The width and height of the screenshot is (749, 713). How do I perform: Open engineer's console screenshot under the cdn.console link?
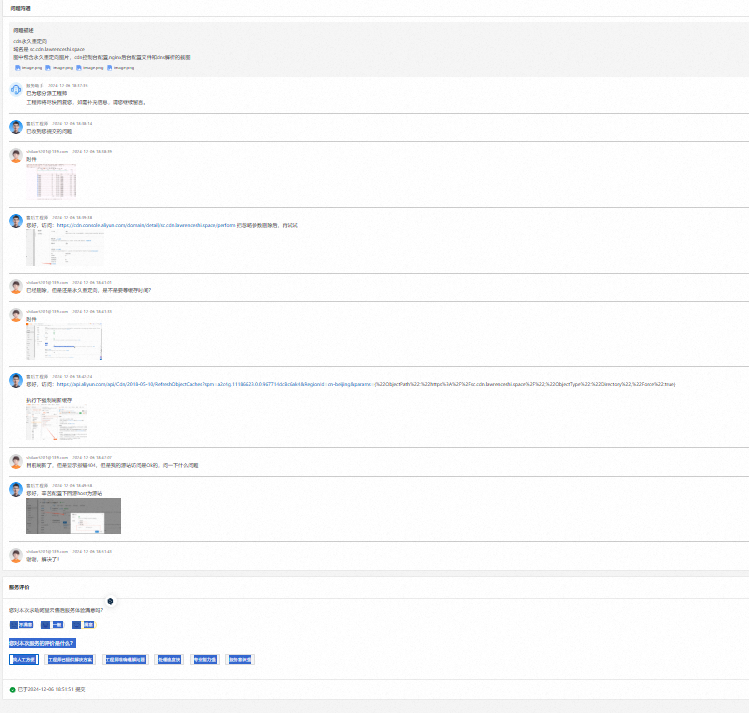pyautogui.click(x=64, y=247)
